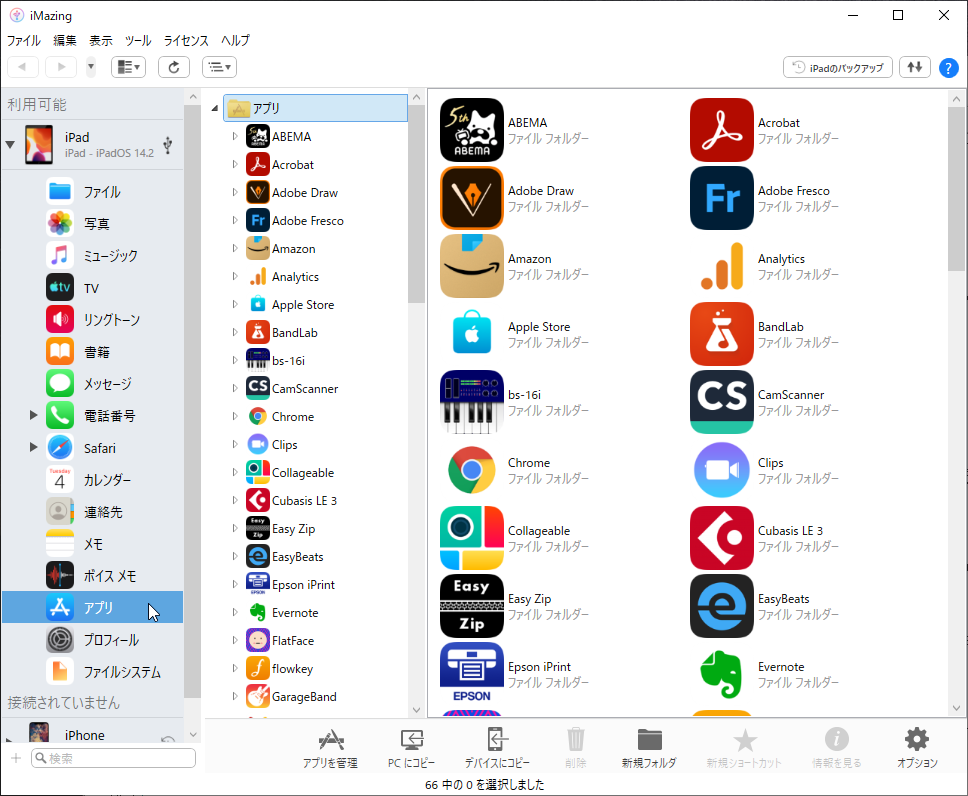Open ボイスメモ in the sidebar
Image resolution: width=968 pixels, height=796 pixels.
click(93, 576)
